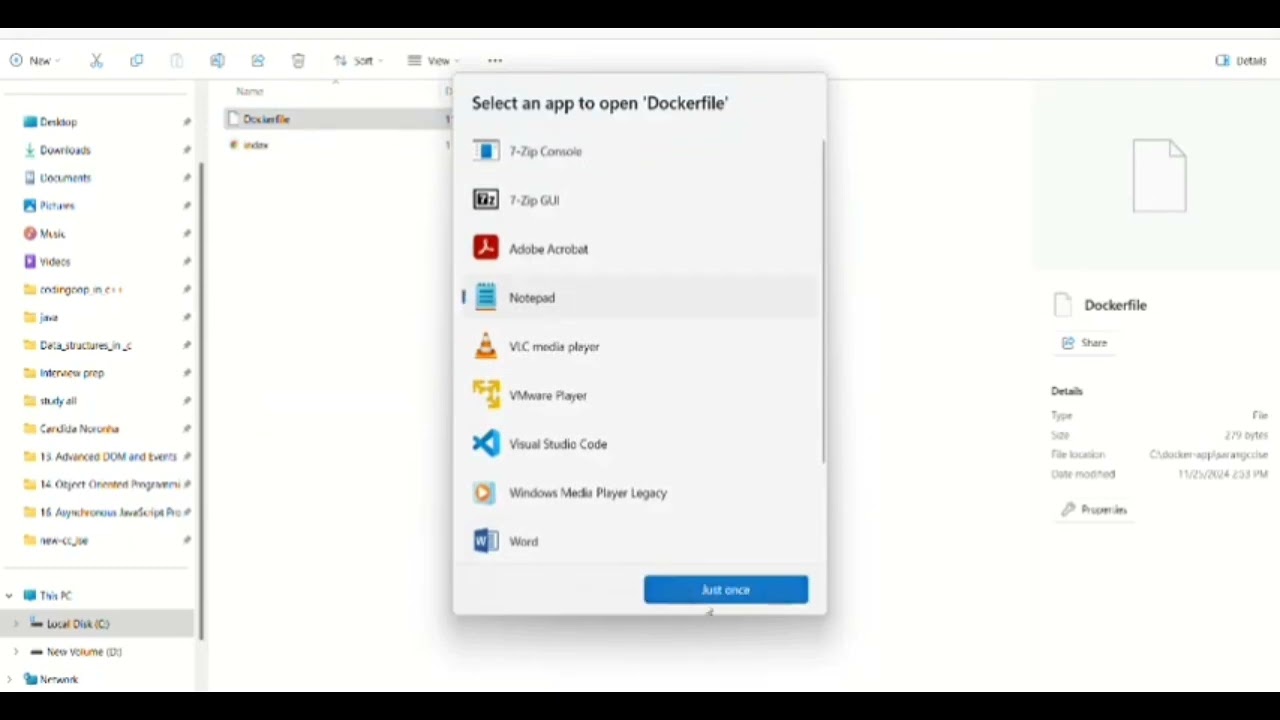
Task: Open Documents in the navigation pane
Action: pos(65,178)
